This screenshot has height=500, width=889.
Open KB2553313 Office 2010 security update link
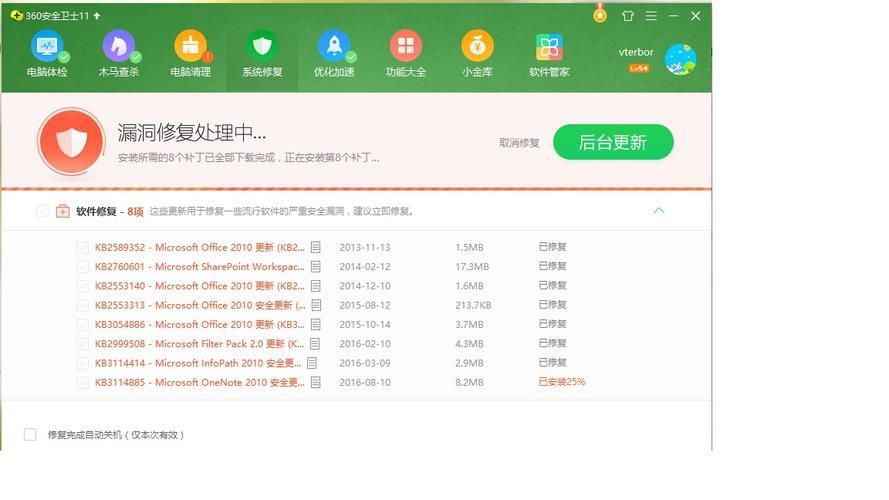(x=200, y=305)
